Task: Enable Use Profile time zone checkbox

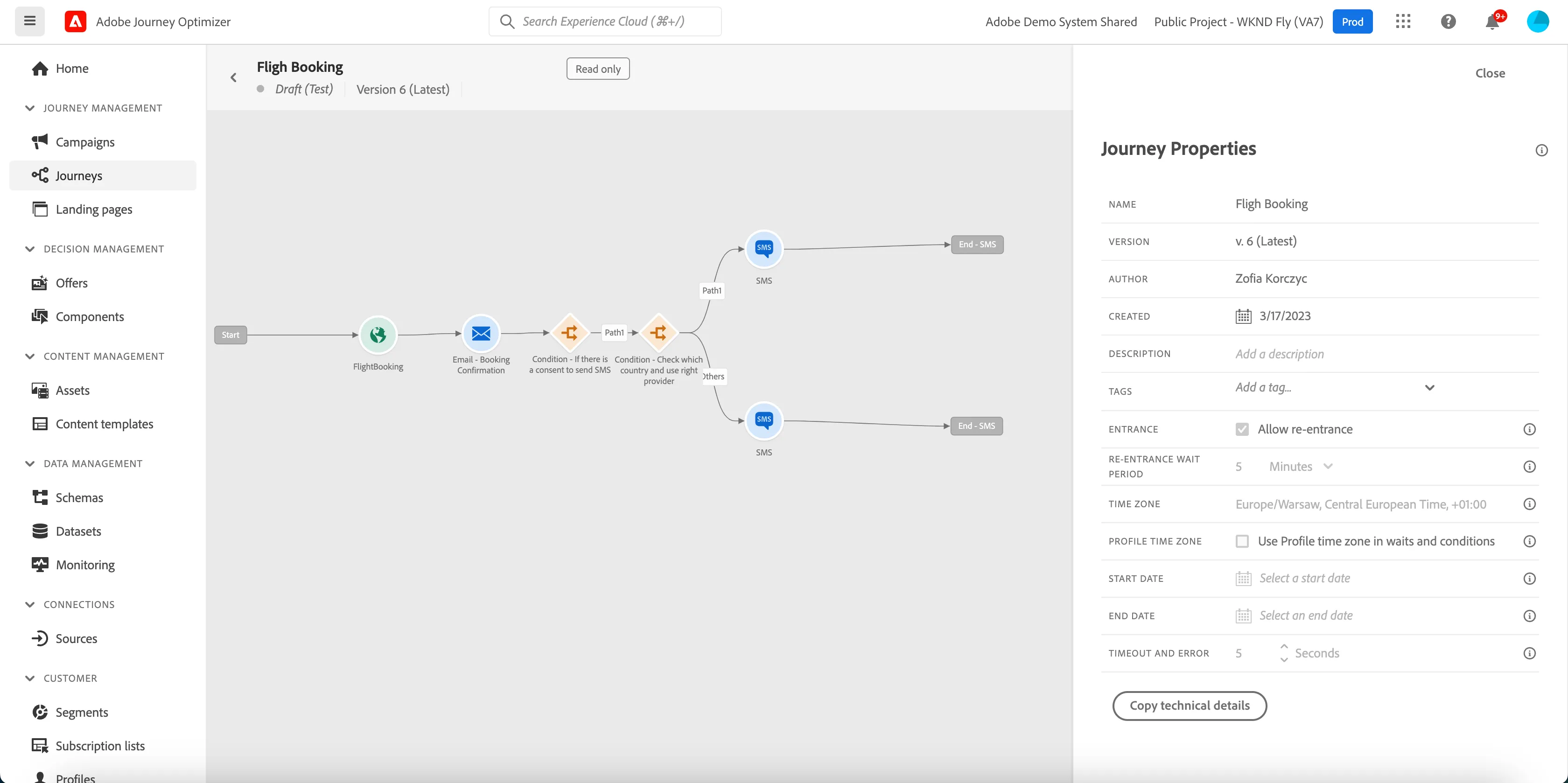Action: (1242, 541)
